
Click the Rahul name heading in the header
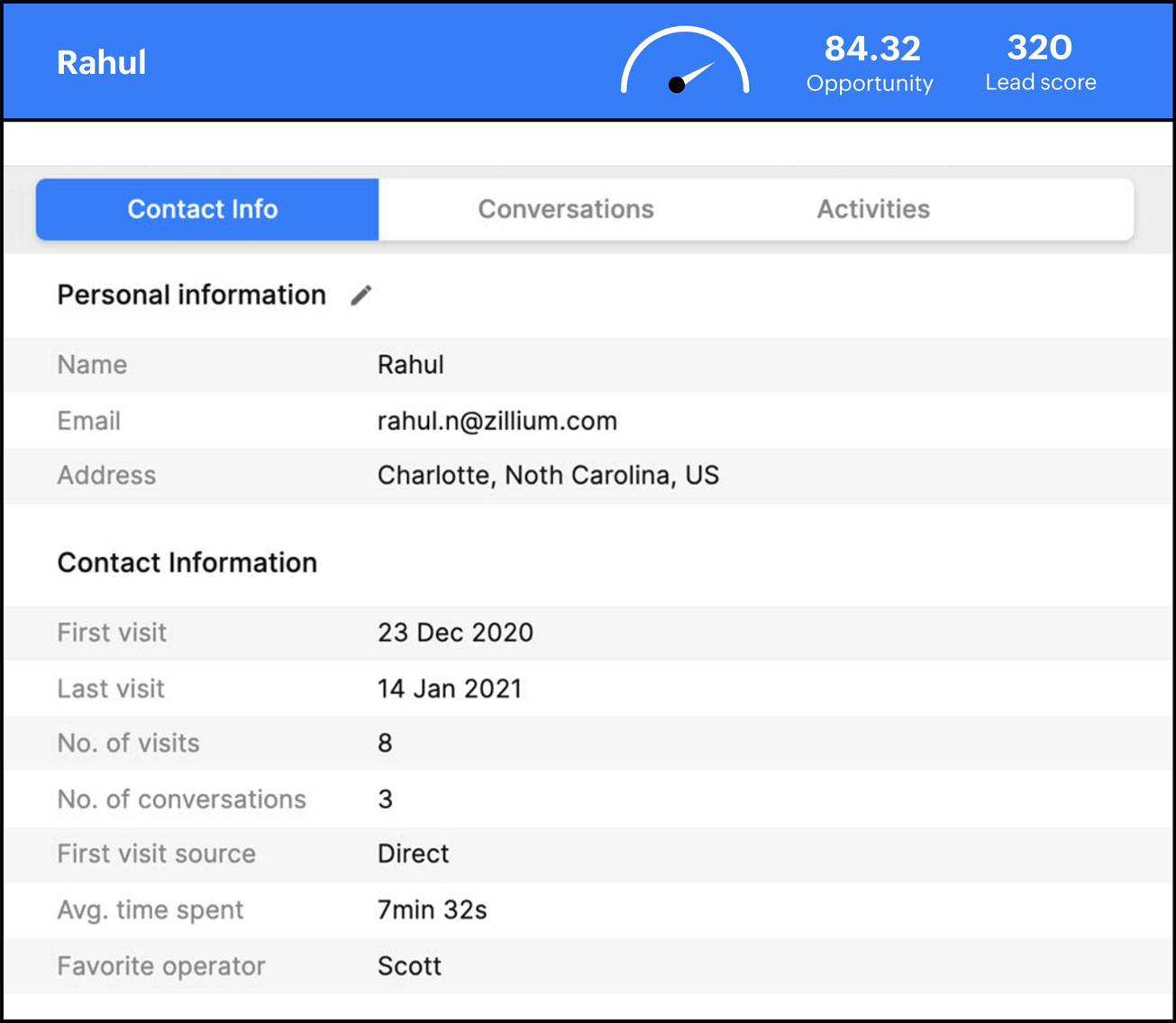tap(101, 62)
